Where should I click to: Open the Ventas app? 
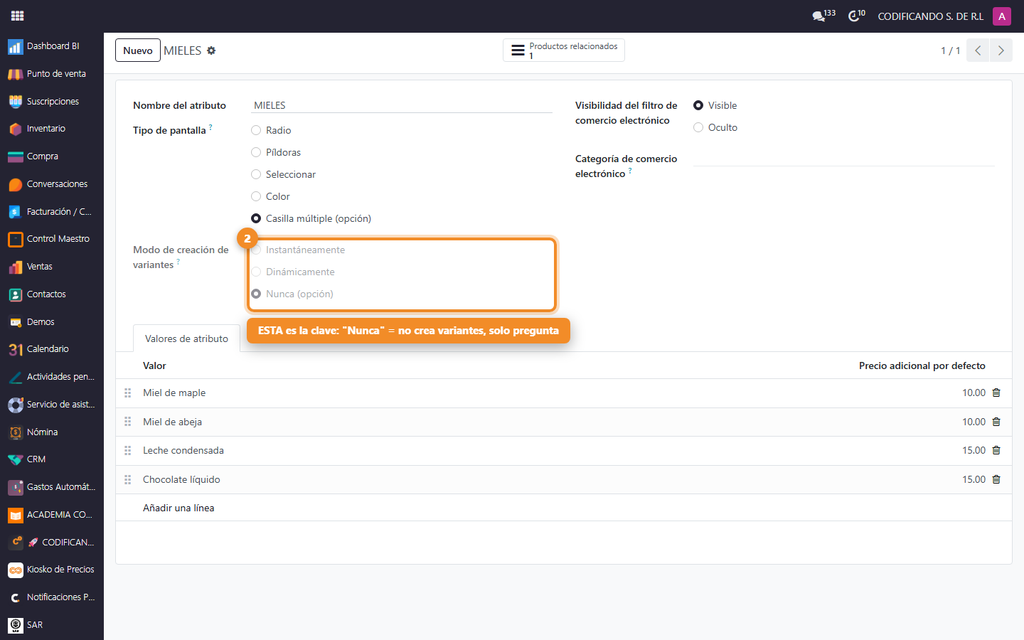click(52, 266)
